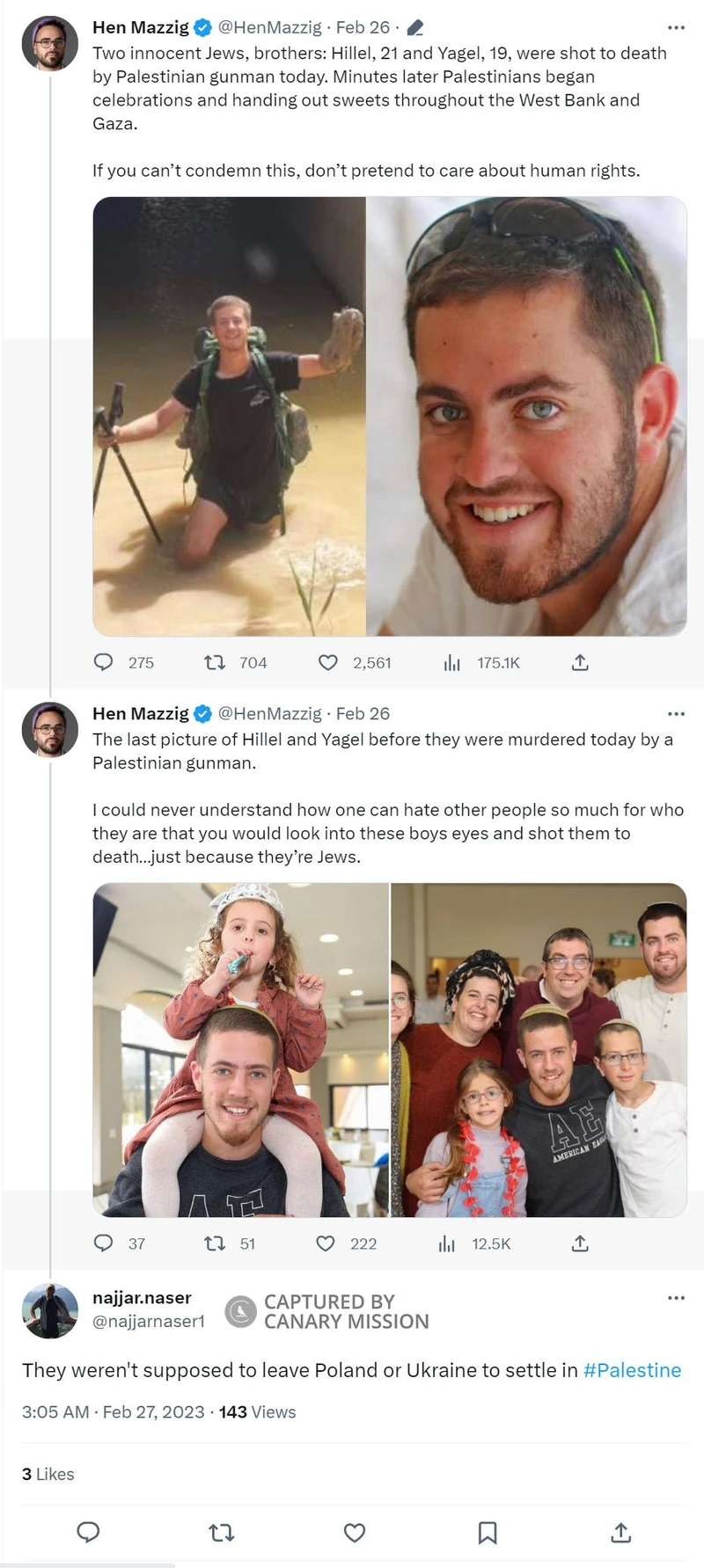This screenshot has height=1568, width=704.
Task: Retweet the najjar.naser reply
Action: 222,1533
